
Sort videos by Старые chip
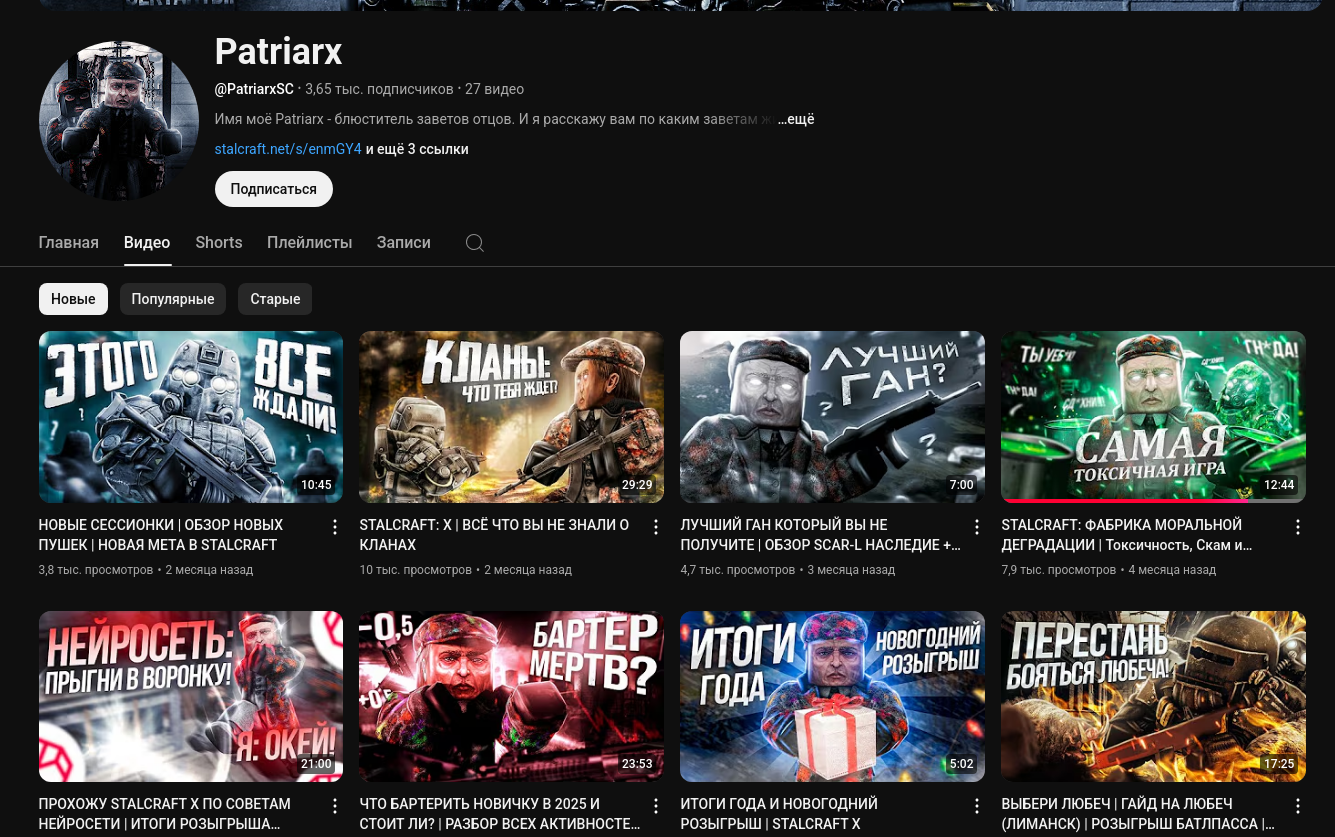point(275,299)
